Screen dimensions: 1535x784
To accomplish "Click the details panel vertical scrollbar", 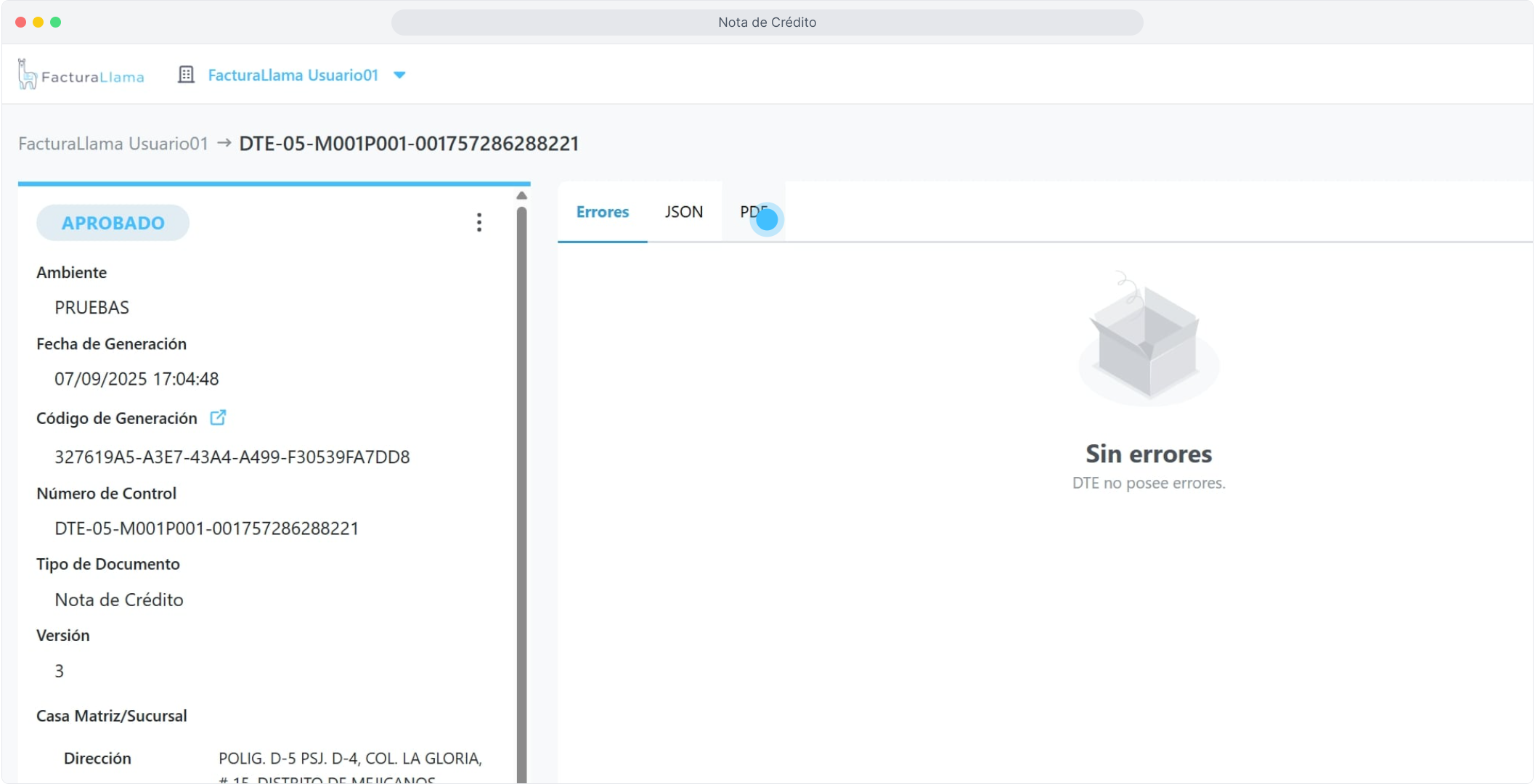I will (x=521, y=494).
